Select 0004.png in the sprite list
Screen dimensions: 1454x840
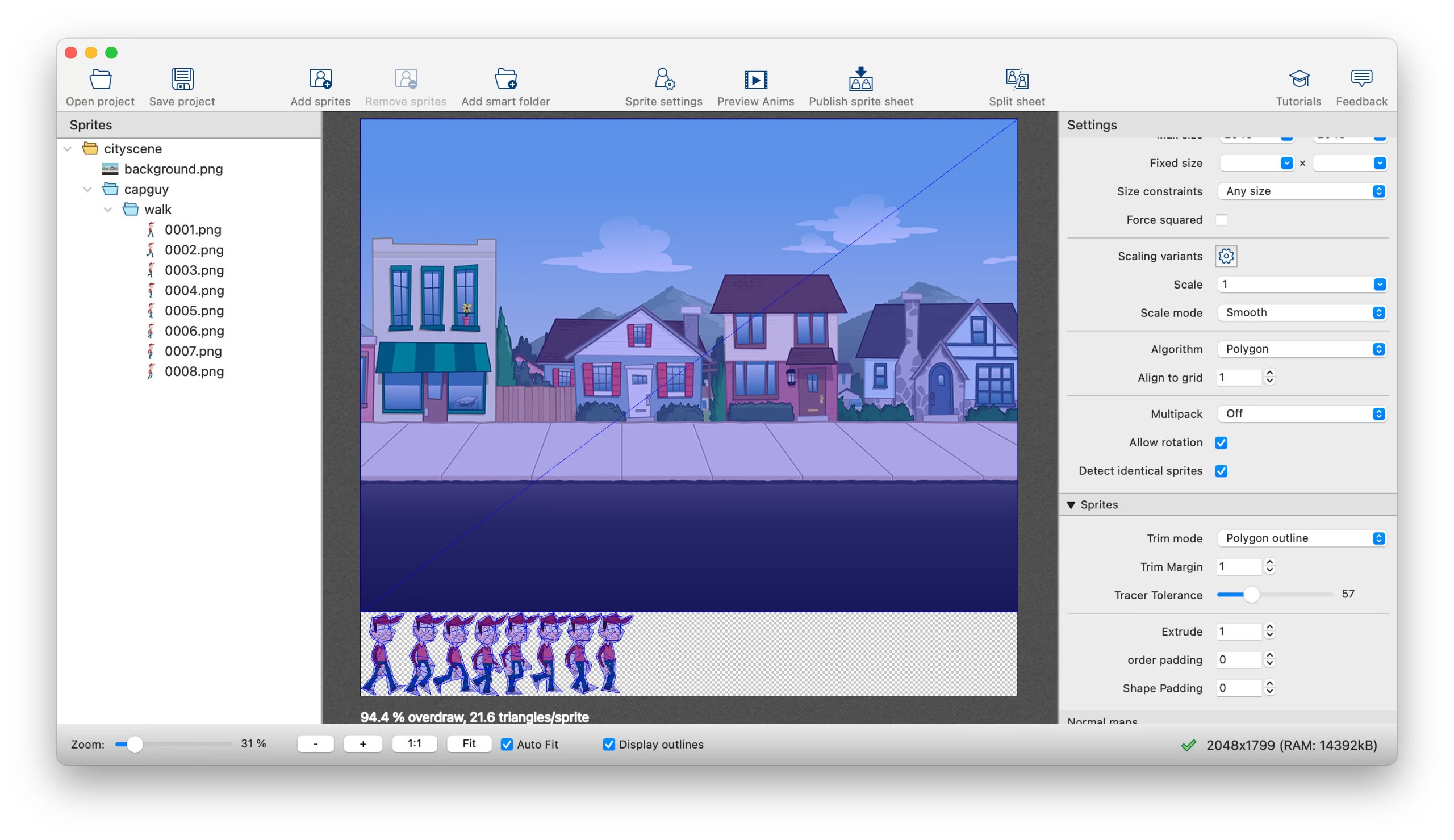(x=194, y=290)
